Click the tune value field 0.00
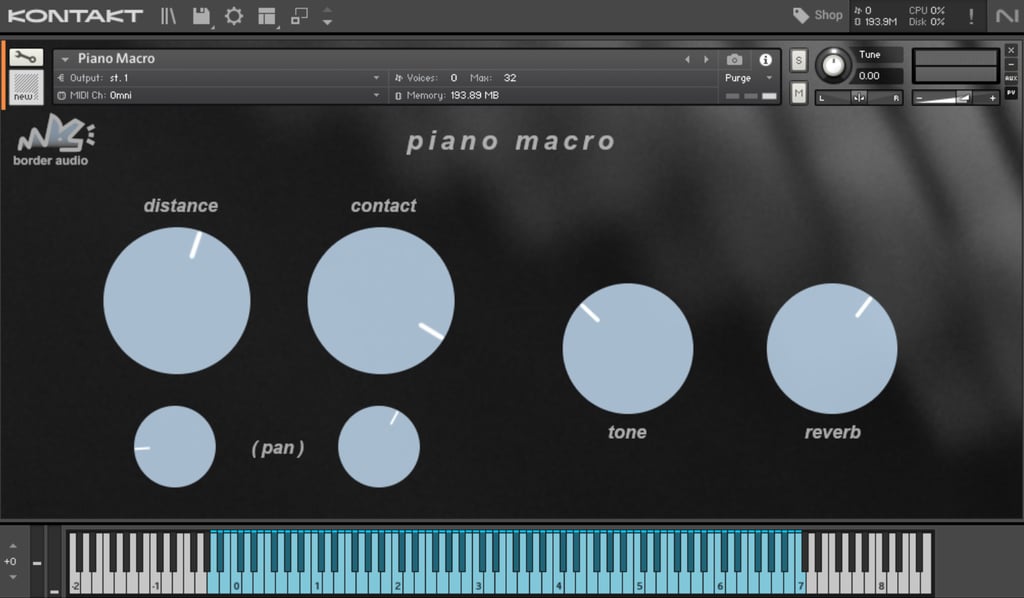The height and width of the screenshot is (598, 1024). 879,76
